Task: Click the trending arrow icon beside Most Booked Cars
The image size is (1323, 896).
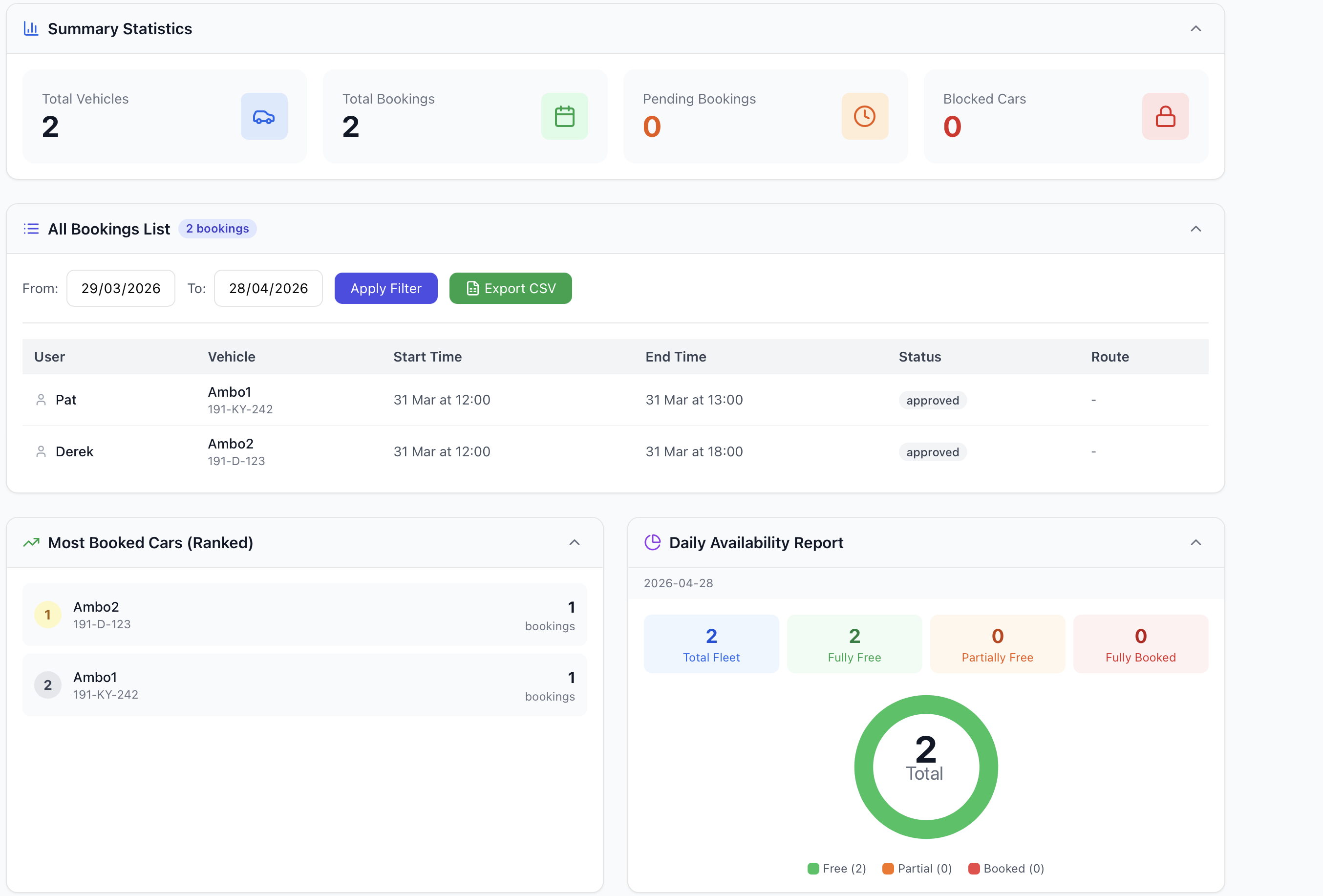Action: click(x=31, y=542)
